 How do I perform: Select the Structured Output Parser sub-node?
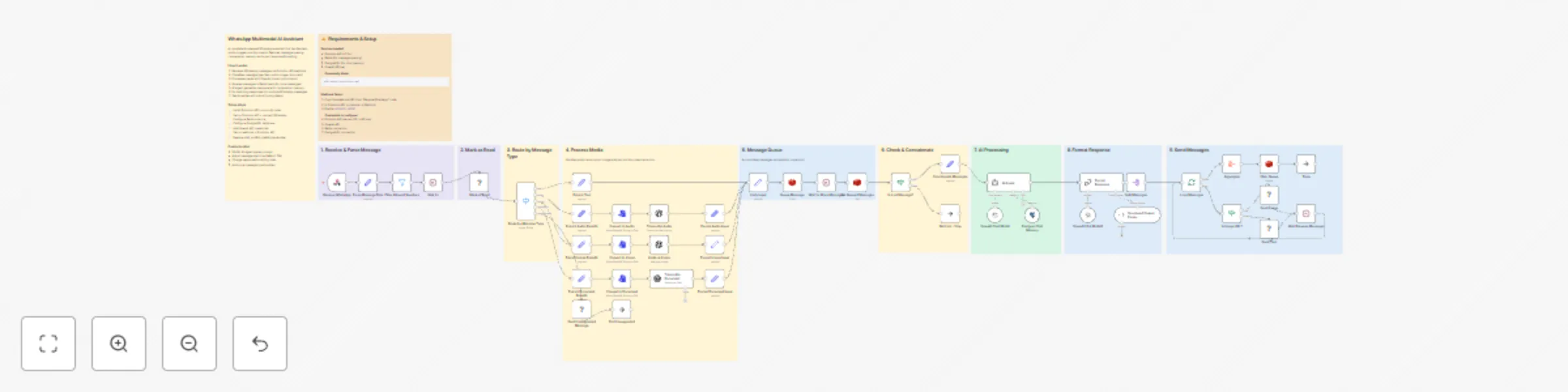pos(1137,214)
